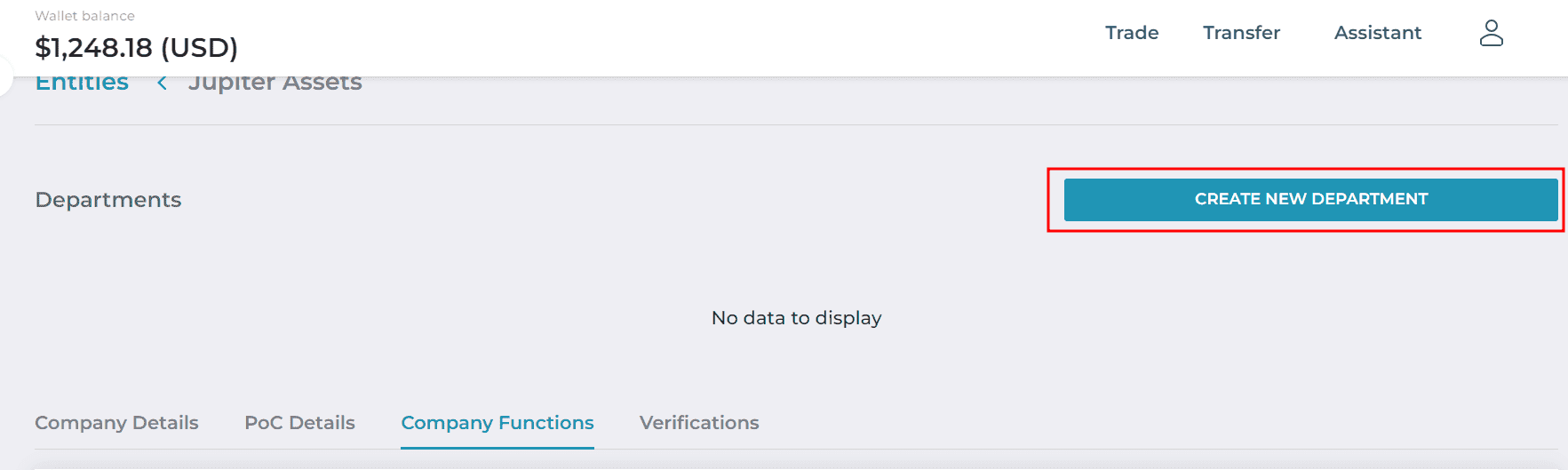The image size is (1568, 470).
Task: Switch to the Company Details tab
Action: tap(116, 423)
